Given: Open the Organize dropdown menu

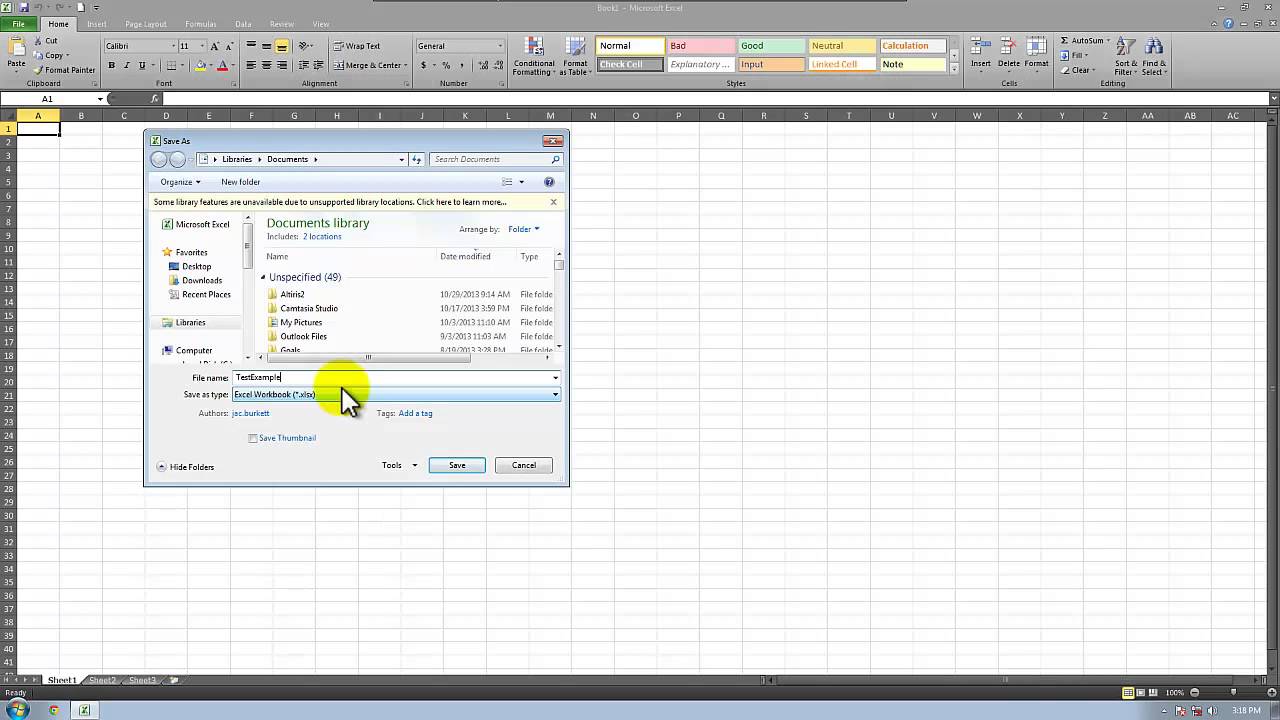Looking at the screenshot, I should click(180, 182).
